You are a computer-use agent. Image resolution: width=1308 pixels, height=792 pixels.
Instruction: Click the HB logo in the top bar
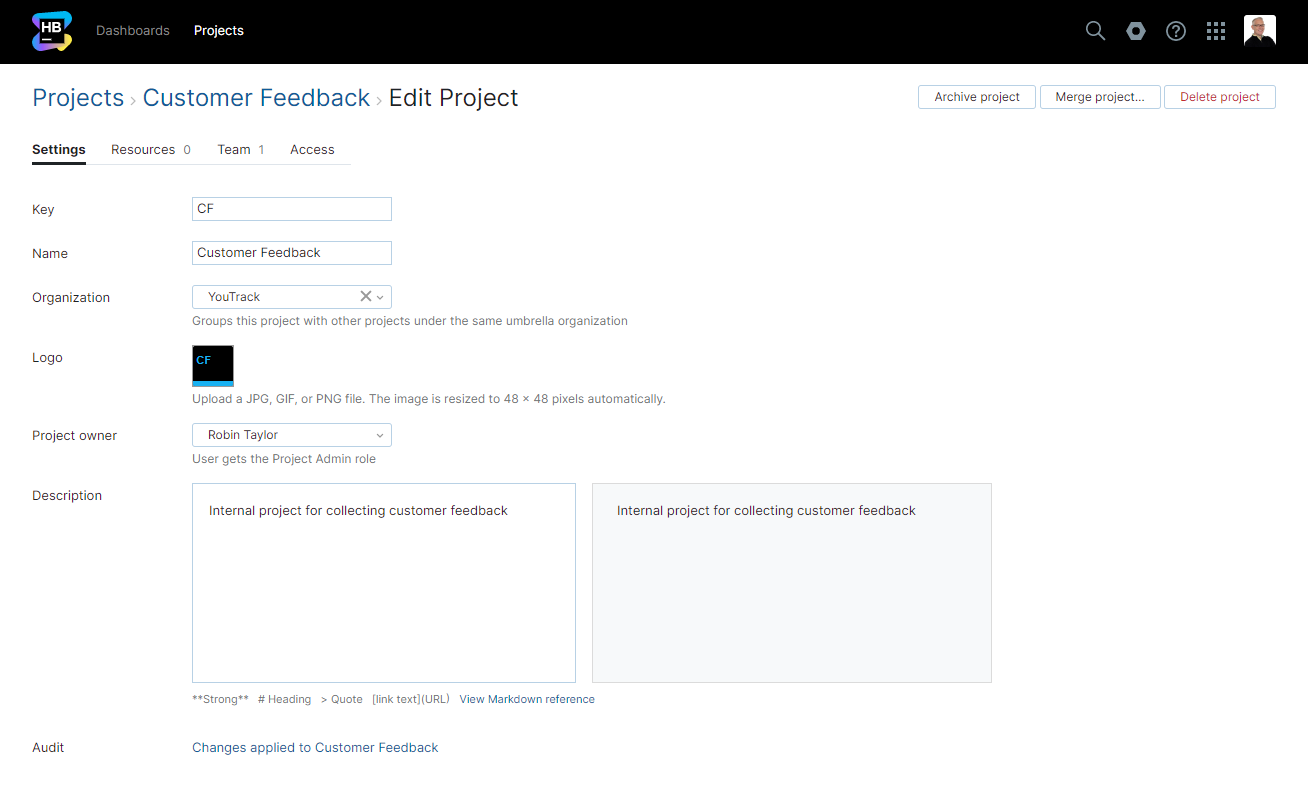[x=51, y=31]
